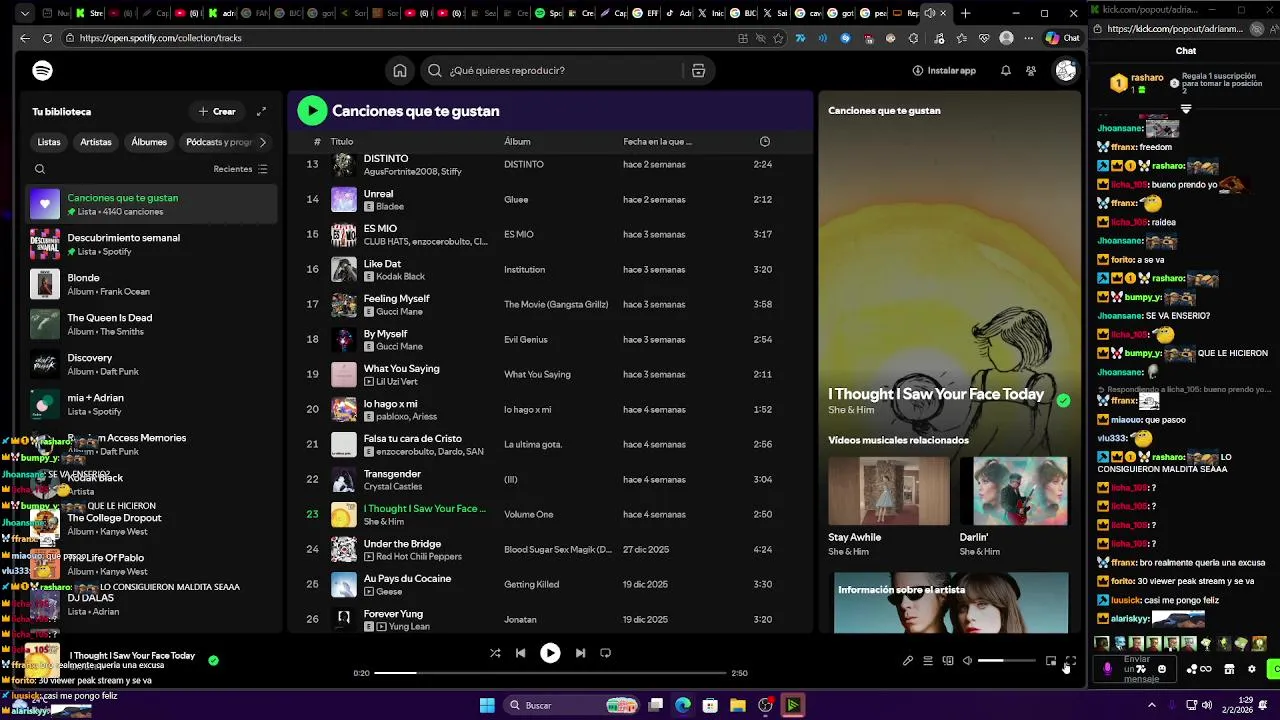
Task: Click Instalar app download link
Action: (944, 71)
